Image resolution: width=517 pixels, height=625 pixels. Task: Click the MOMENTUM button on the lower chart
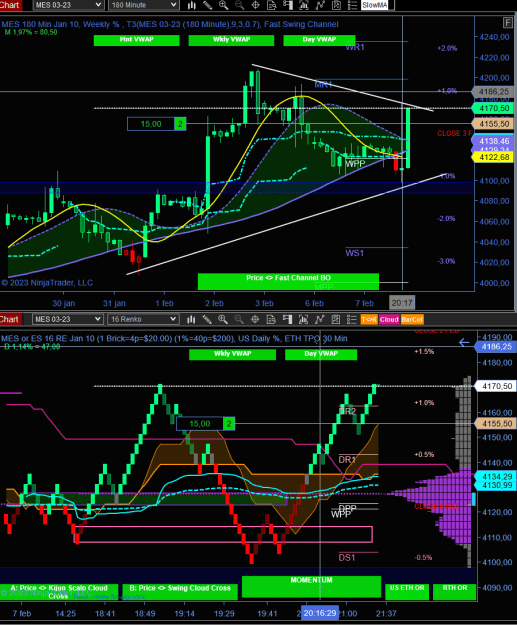[x=311, y=587]
